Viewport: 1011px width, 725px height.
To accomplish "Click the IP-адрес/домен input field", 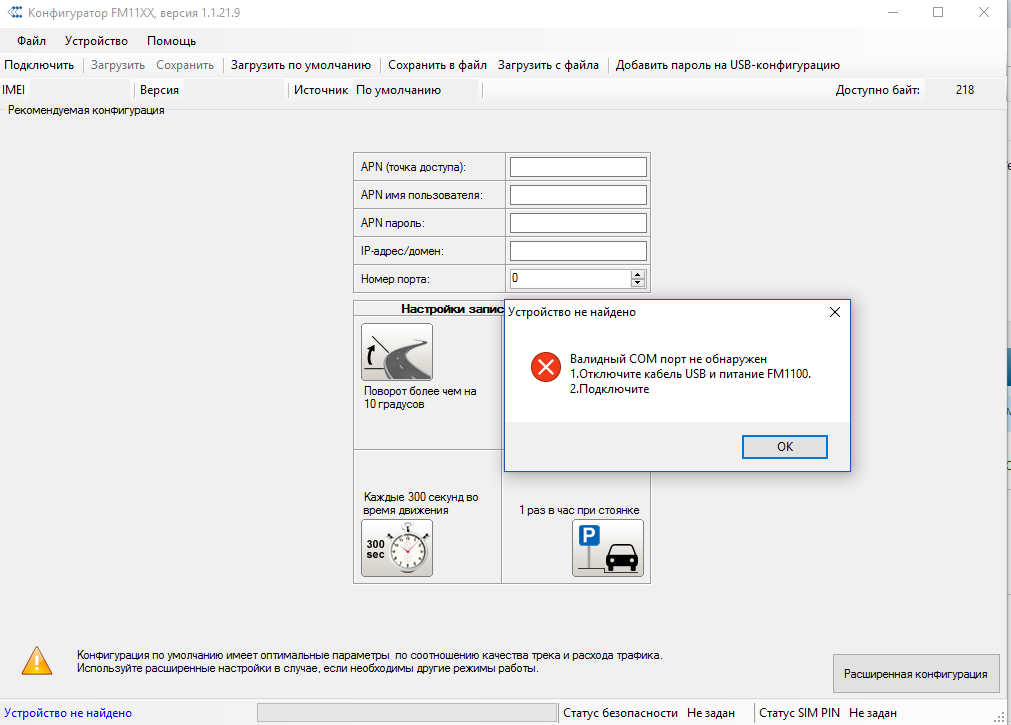I will (x=578, y=251).
